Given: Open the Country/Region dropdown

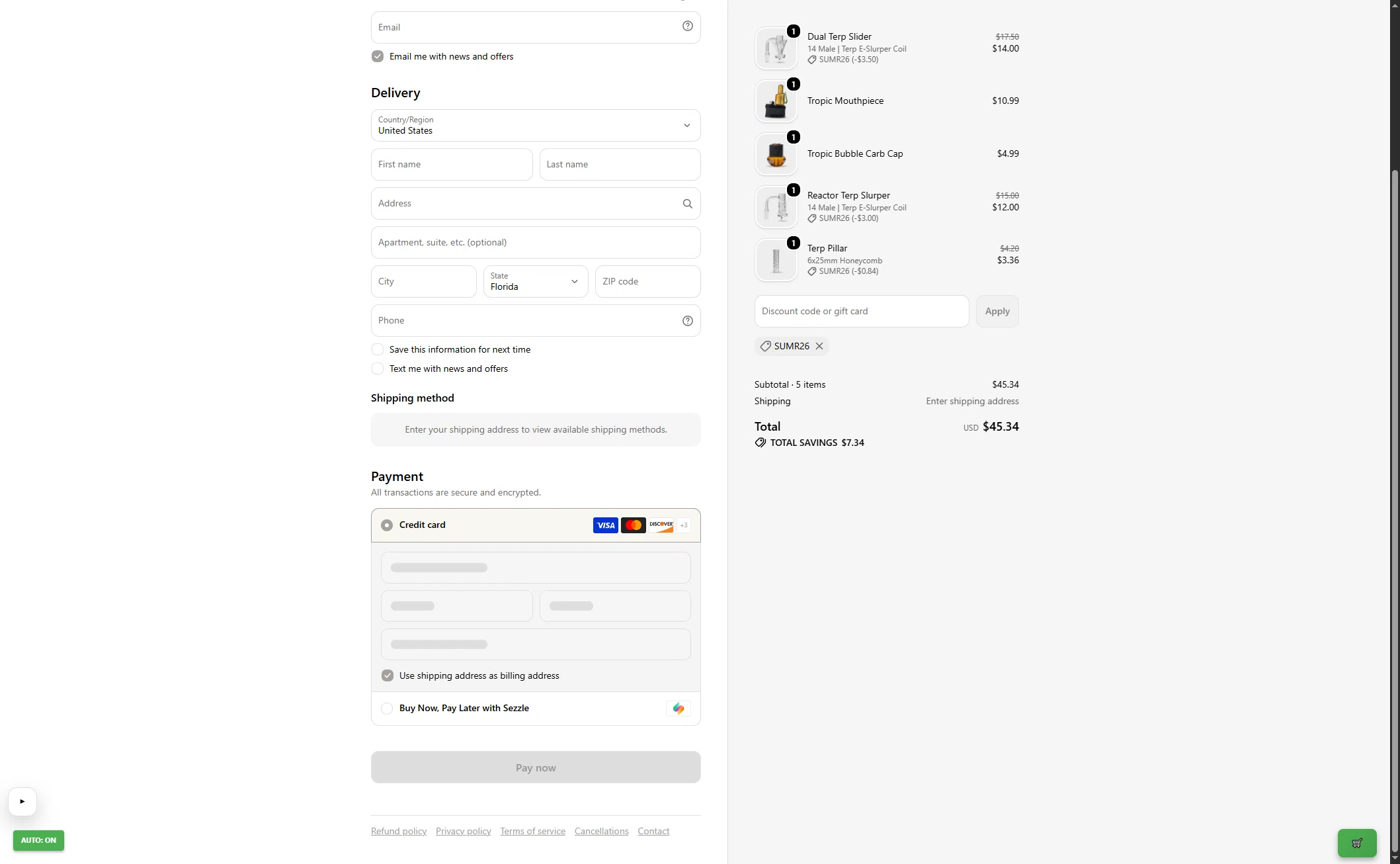Looking at the screenshot, I should pyautogui.click(x=536, y=125).
